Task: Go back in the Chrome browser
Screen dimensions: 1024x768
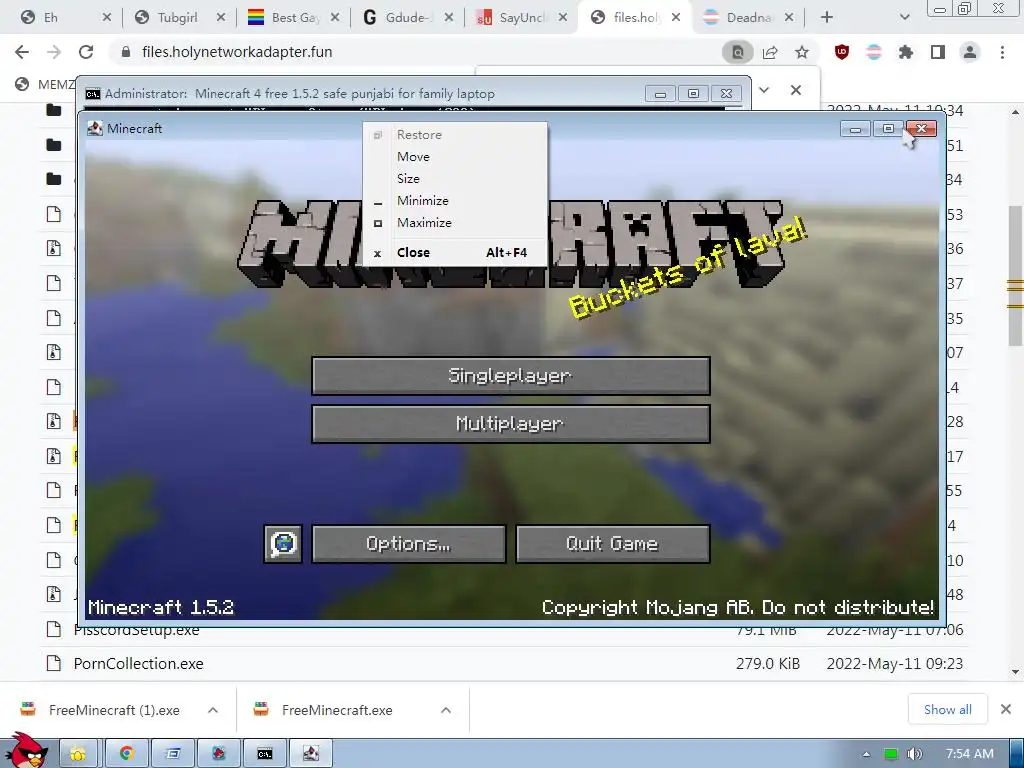Action: point(22,52)
